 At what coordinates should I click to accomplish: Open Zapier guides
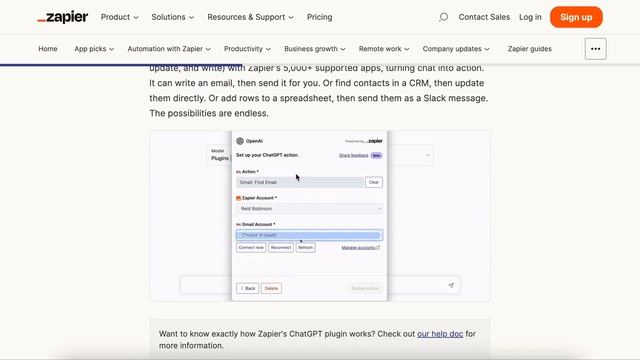coord(530,49)
